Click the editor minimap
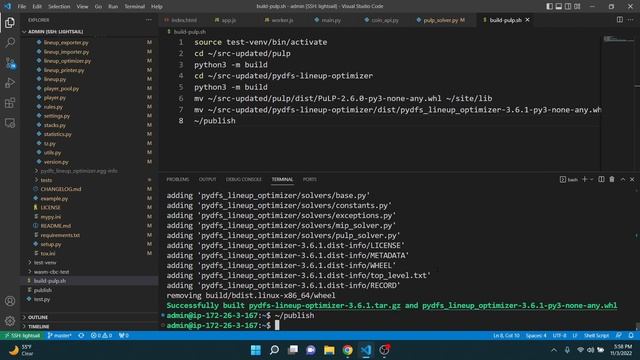Image resolution: width=640 pixels, height=360 pixels. pyautogui.click(x=618, y=102)
